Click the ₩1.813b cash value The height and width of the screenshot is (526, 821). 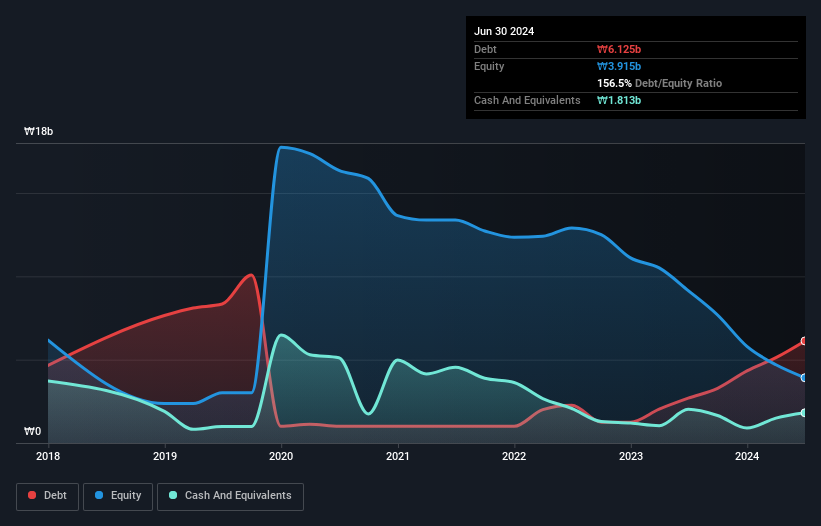pos(619,100)
